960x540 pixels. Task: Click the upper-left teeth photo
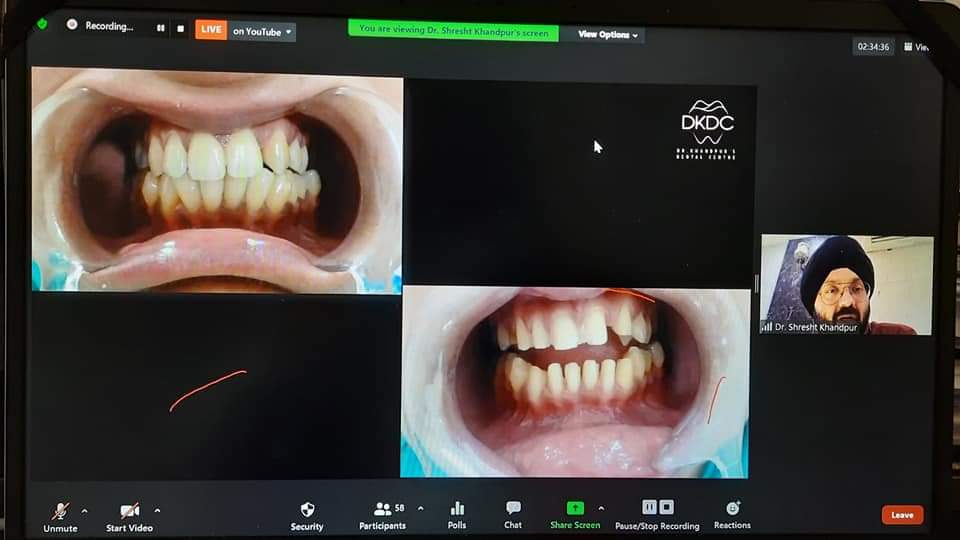(217, 179)
